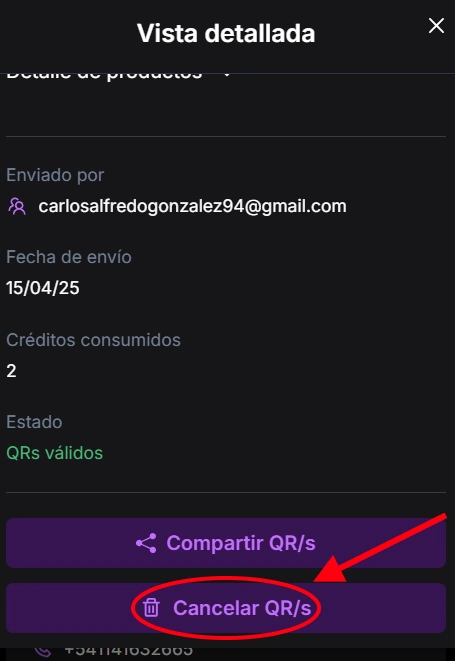Screen dimensions: 455x661
Task: Click the Créditos consumidos label
Action: pos(93,340)
